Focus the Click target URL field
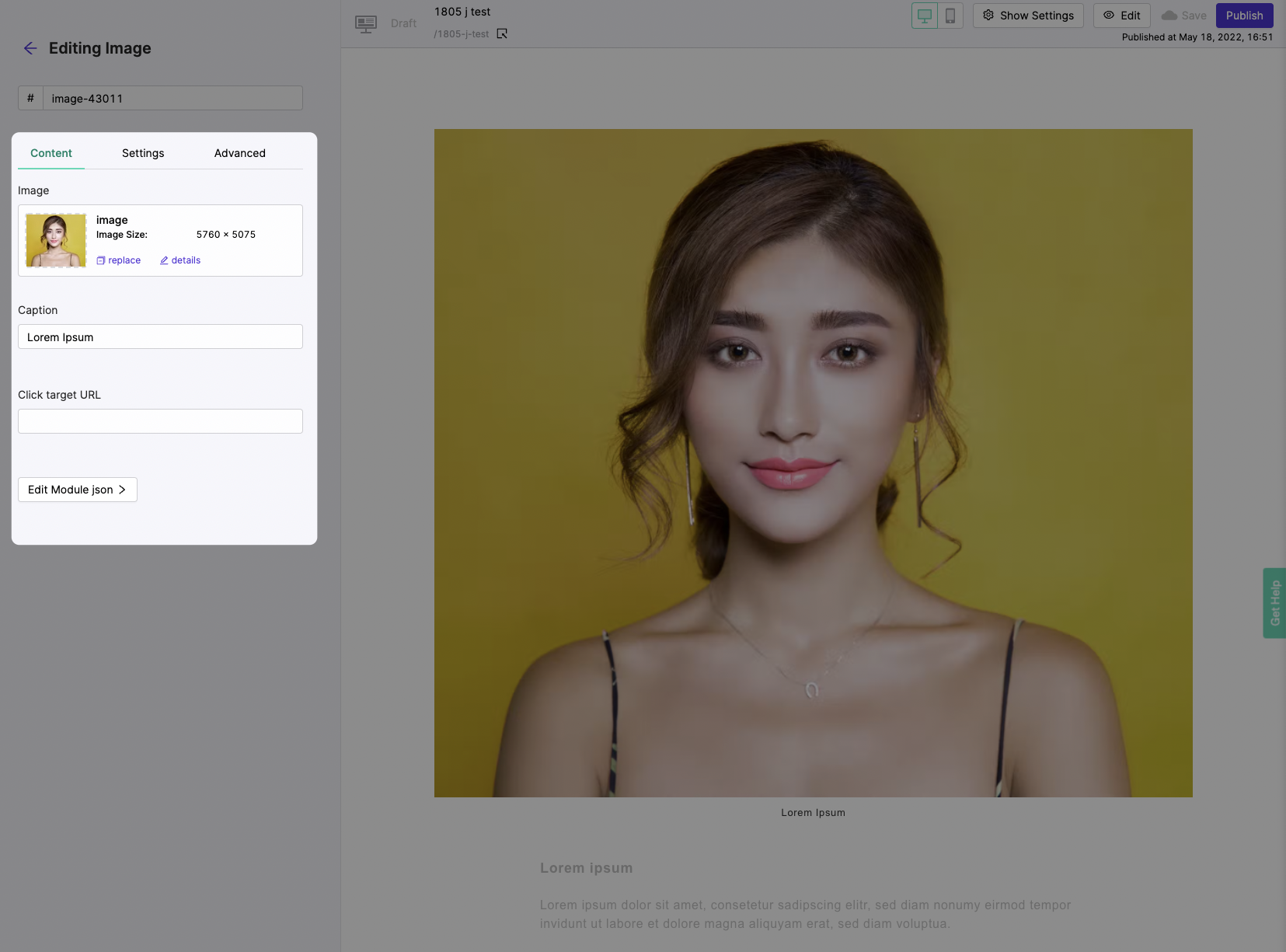Screen dimensions: 1286x952 click(x=160, y=421)
